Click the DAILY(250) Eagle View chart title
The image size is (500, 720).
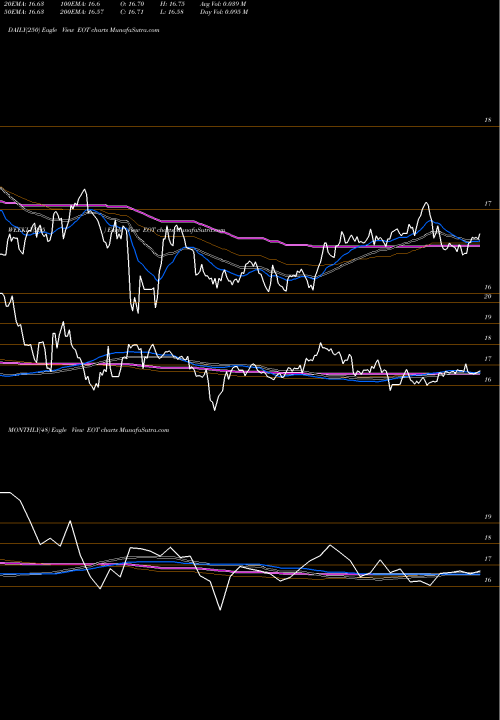tap(84, 30)
